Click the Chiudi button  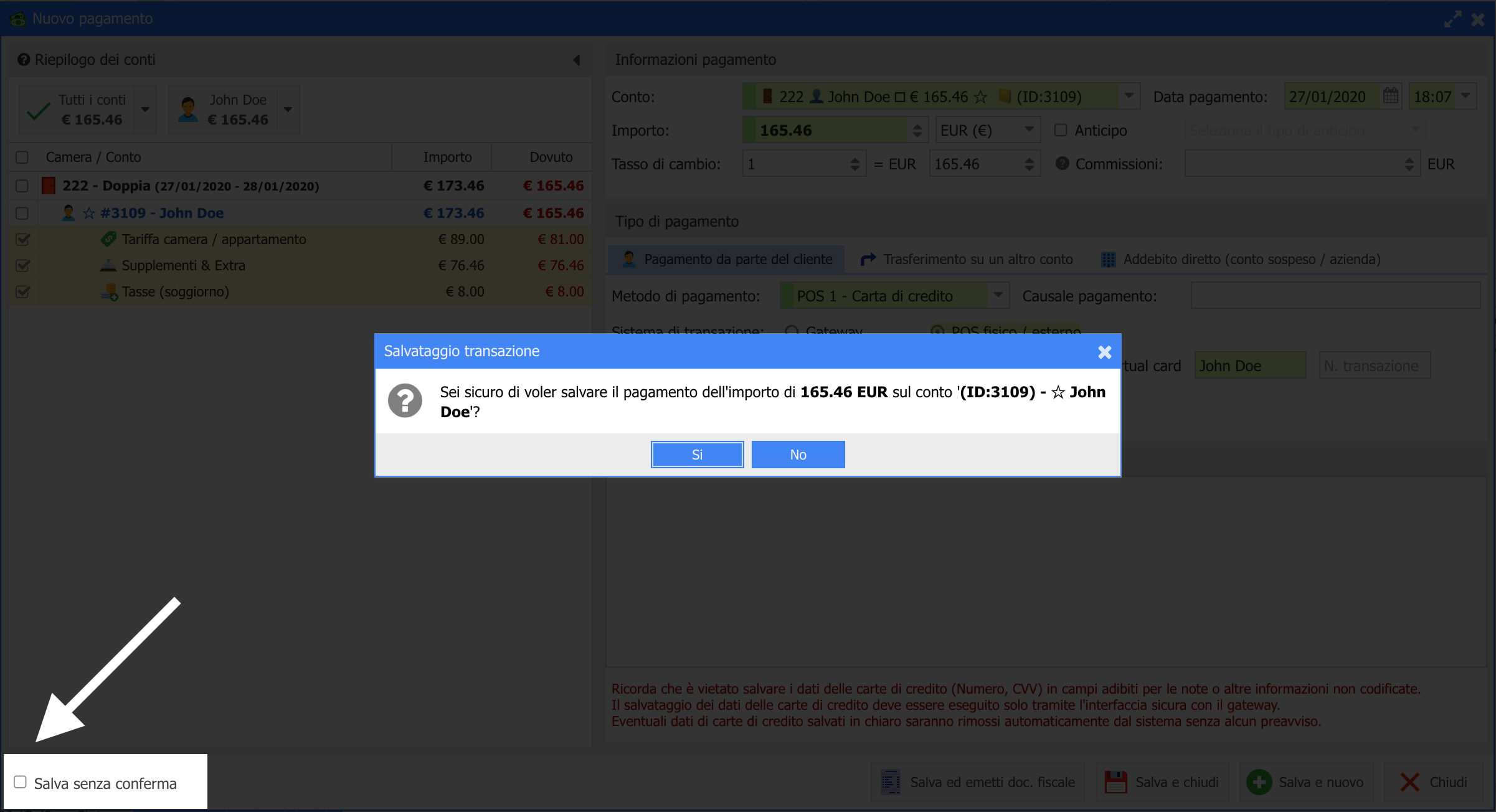(1434, 782)
